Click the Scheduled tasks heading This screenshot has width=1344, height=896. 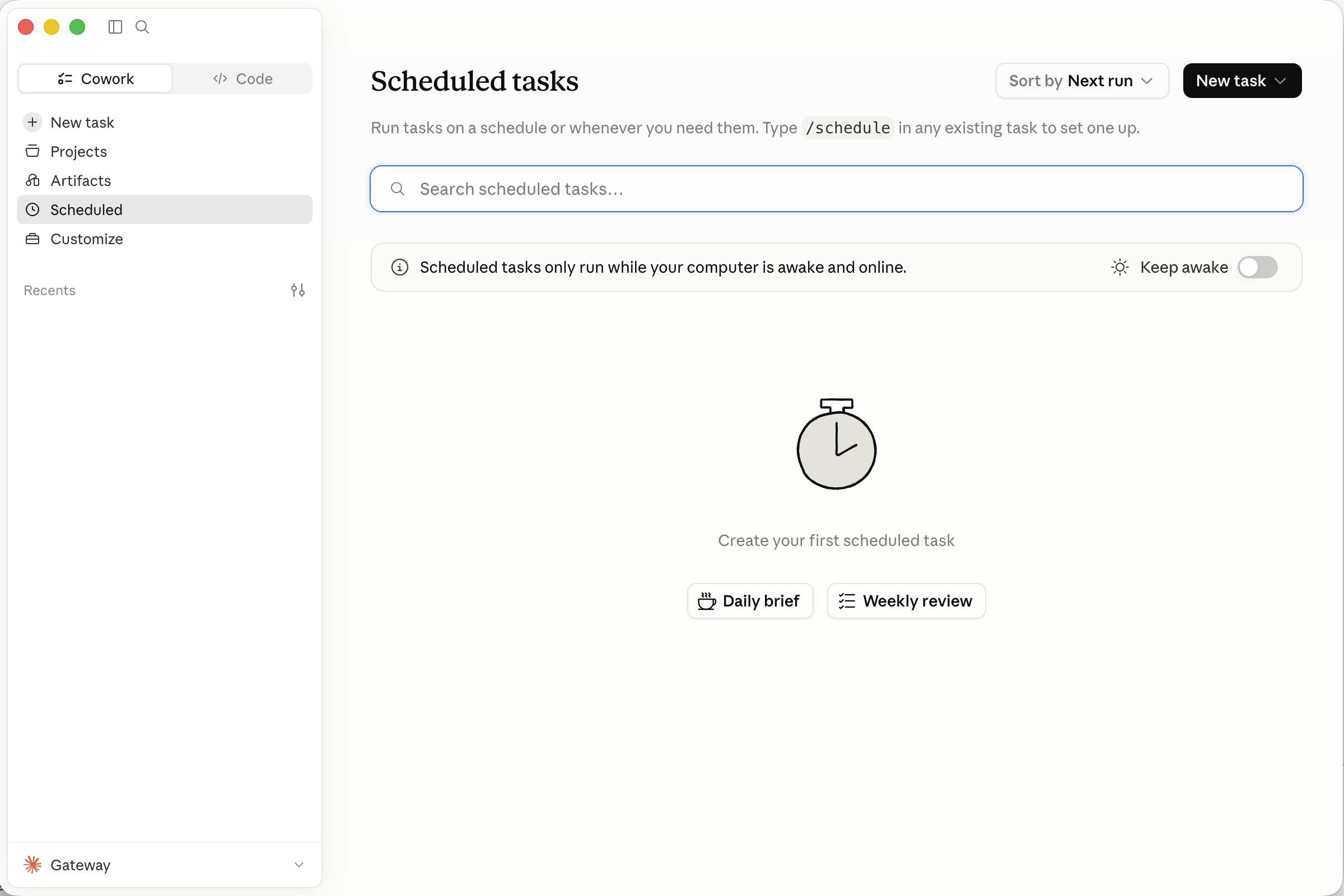pos(474,81)
